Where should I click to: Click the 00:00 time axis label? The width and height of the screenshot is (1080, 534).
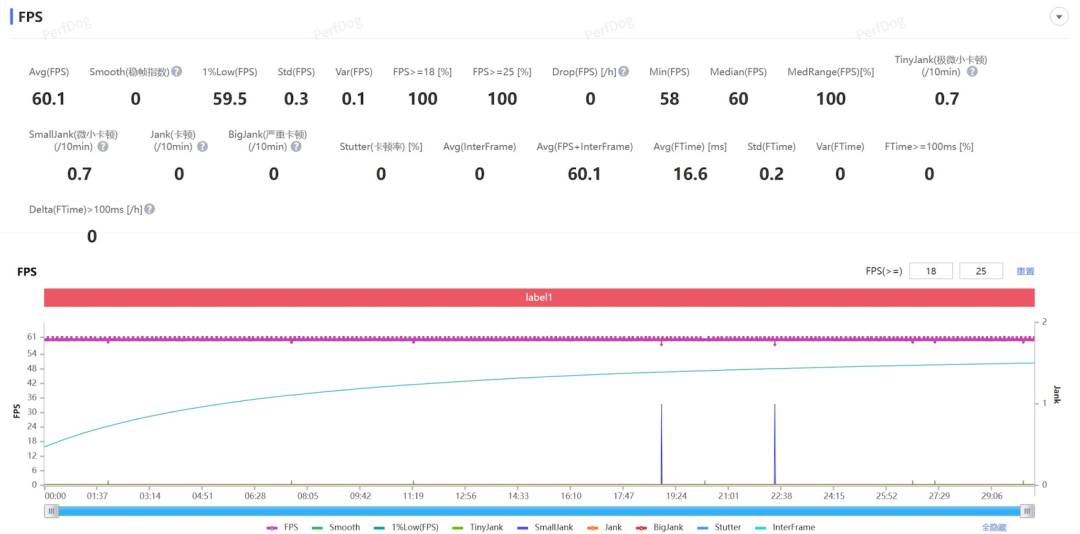tap(55, 495)
